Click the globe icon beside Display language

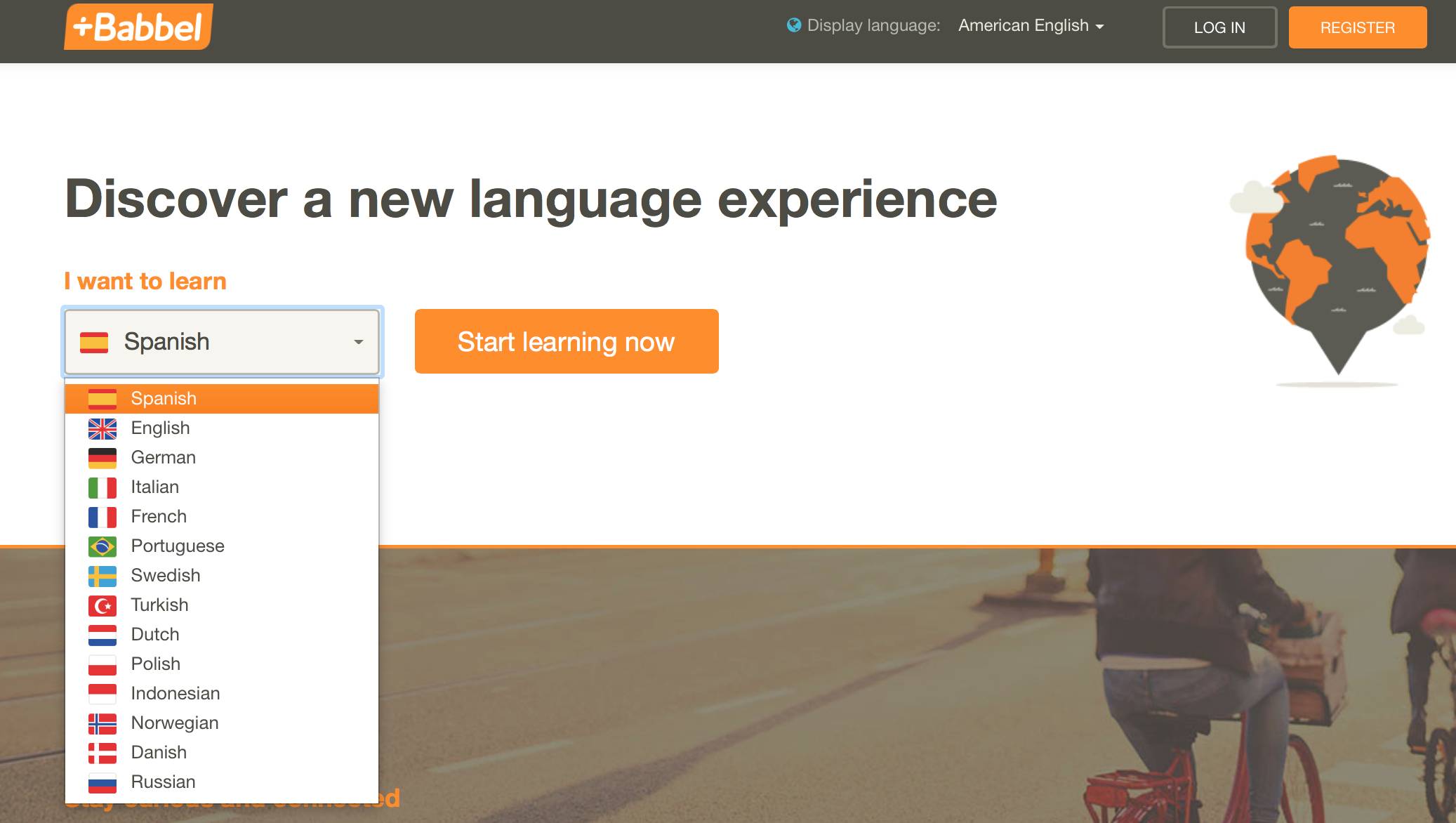794,25
